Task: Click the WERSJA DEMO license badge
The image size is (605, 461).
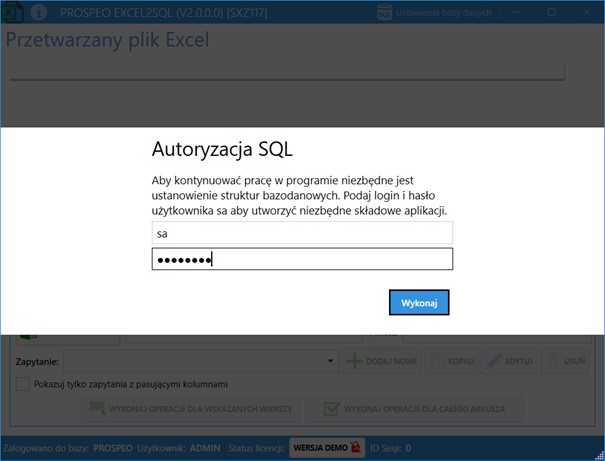Action: coord(326,448)
